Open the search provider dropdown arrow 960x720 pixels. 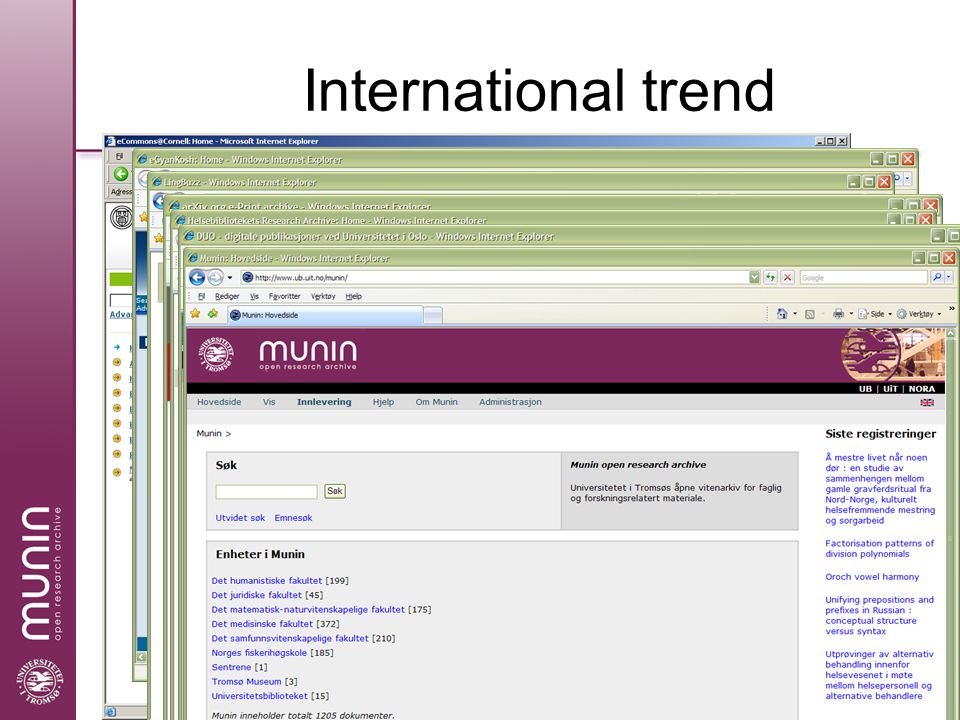[x=949, y=277]
